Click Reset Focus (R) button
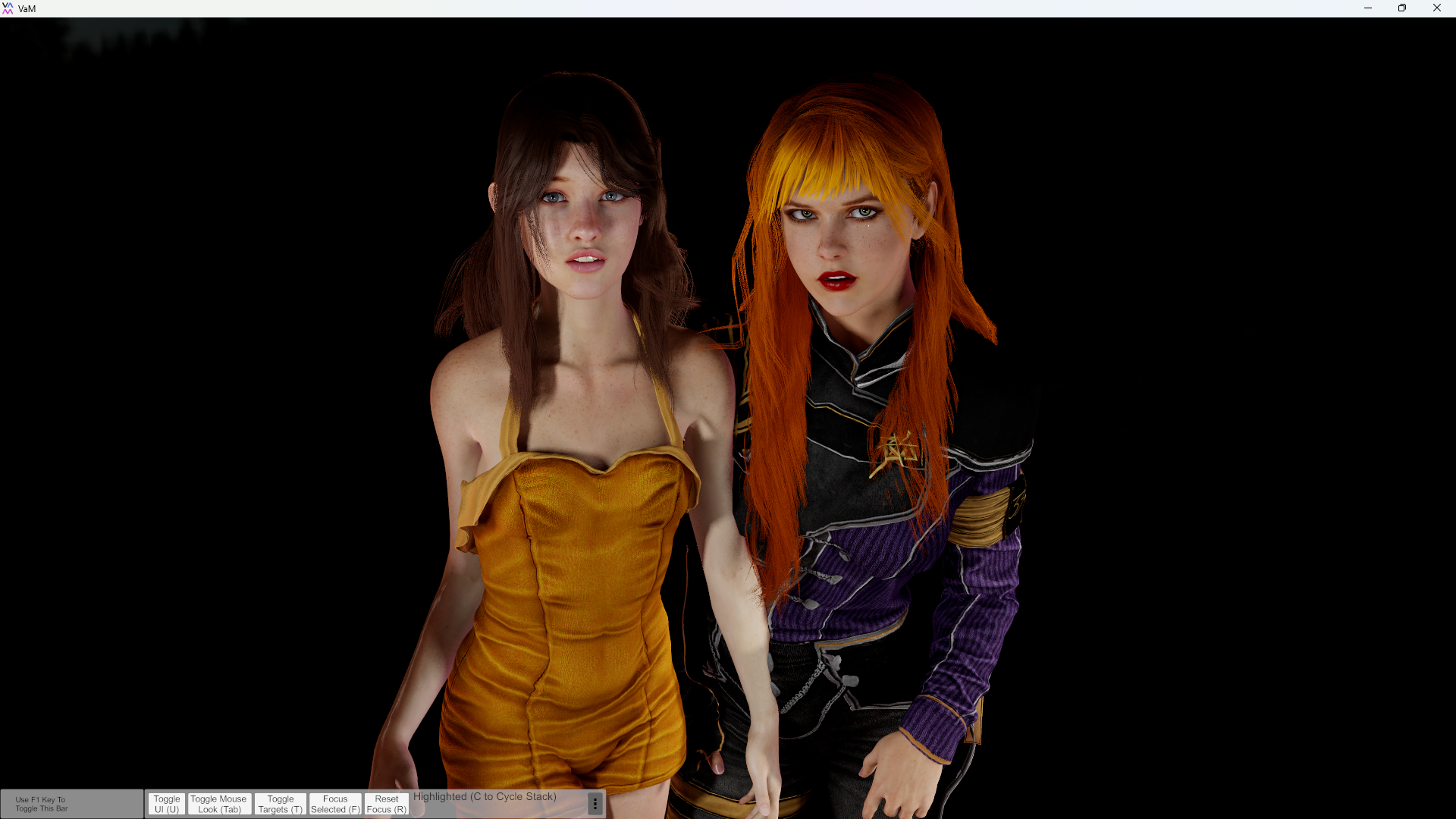 point(387,804)
